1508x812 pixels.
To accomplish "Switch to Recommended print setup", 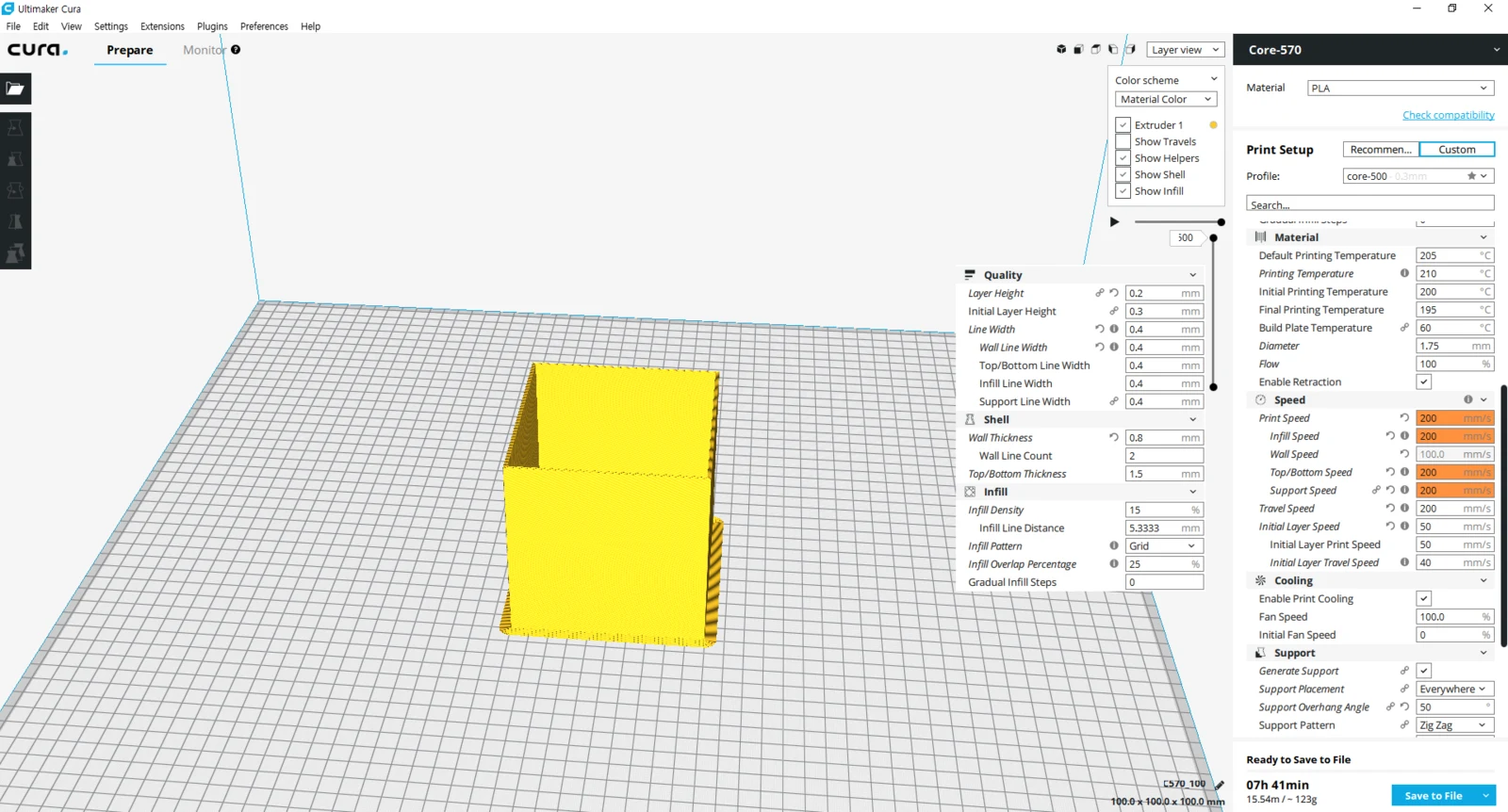I will [1381, 149].
